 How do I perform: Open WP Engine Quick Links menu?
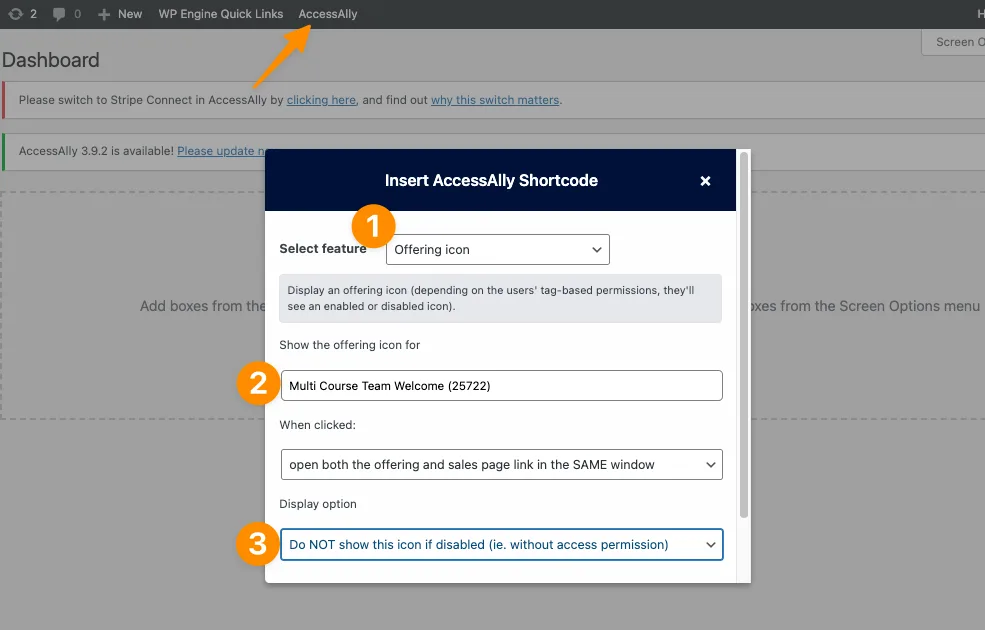(x=220, y=14)
